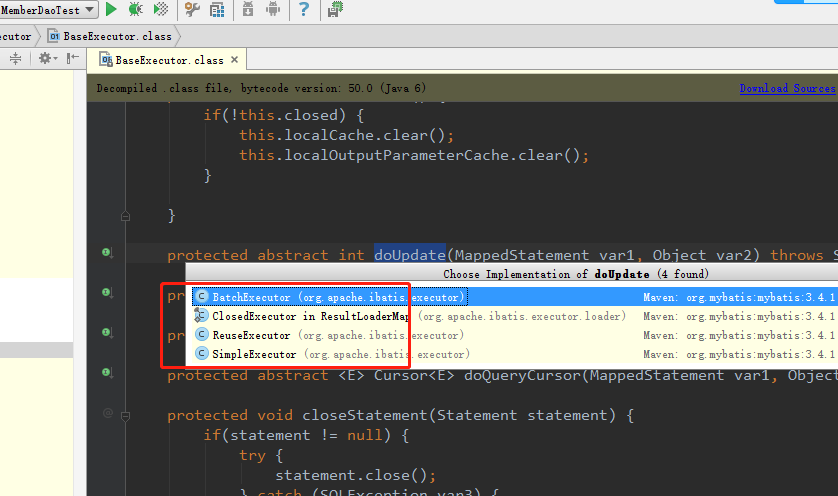Click Maven library label on BatchExecutor row
The height and width of the screenshot is (496, 838).
tap(739, 297)
